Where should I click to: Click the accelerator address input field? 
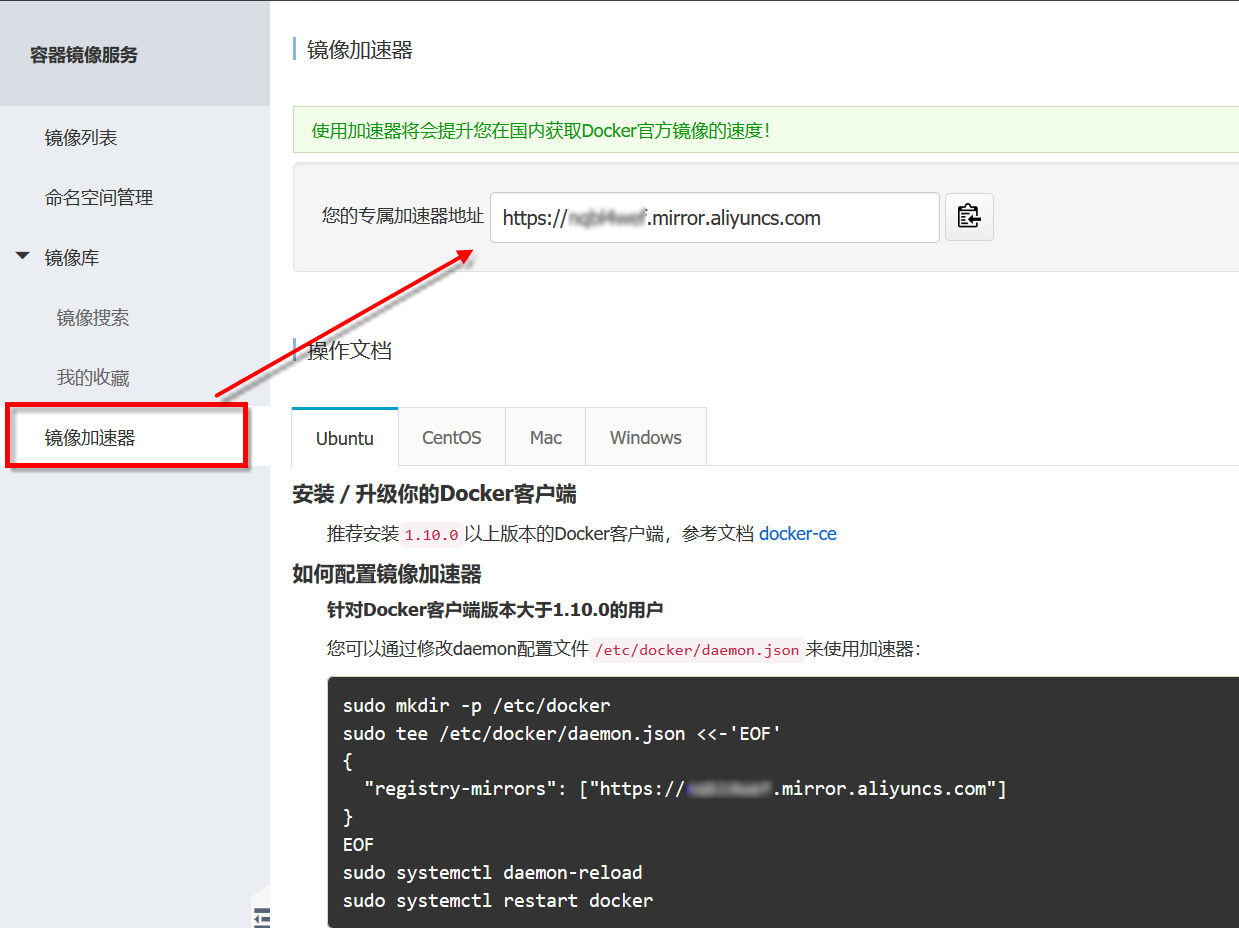click(x=715, y=217)
